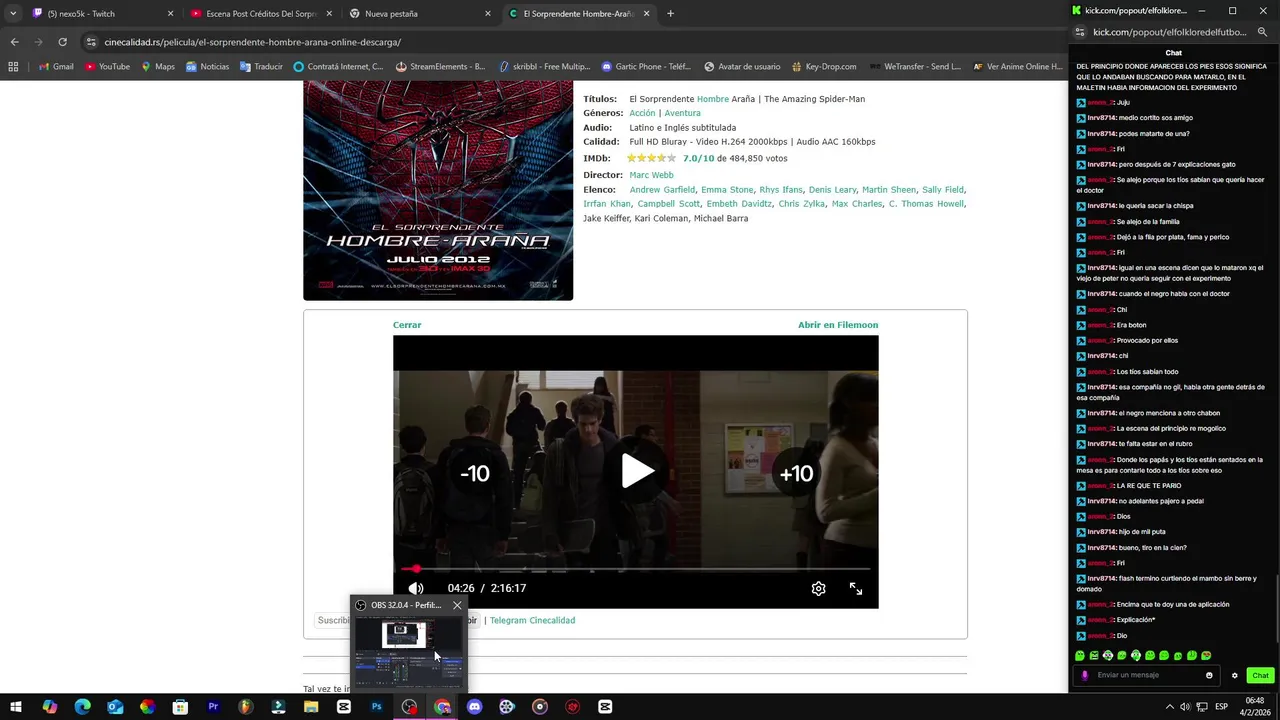This screenshot has height=720, width=1280.
Task: Expand the Chrome tab search dropdown
Action: click(x=12, y=14)
